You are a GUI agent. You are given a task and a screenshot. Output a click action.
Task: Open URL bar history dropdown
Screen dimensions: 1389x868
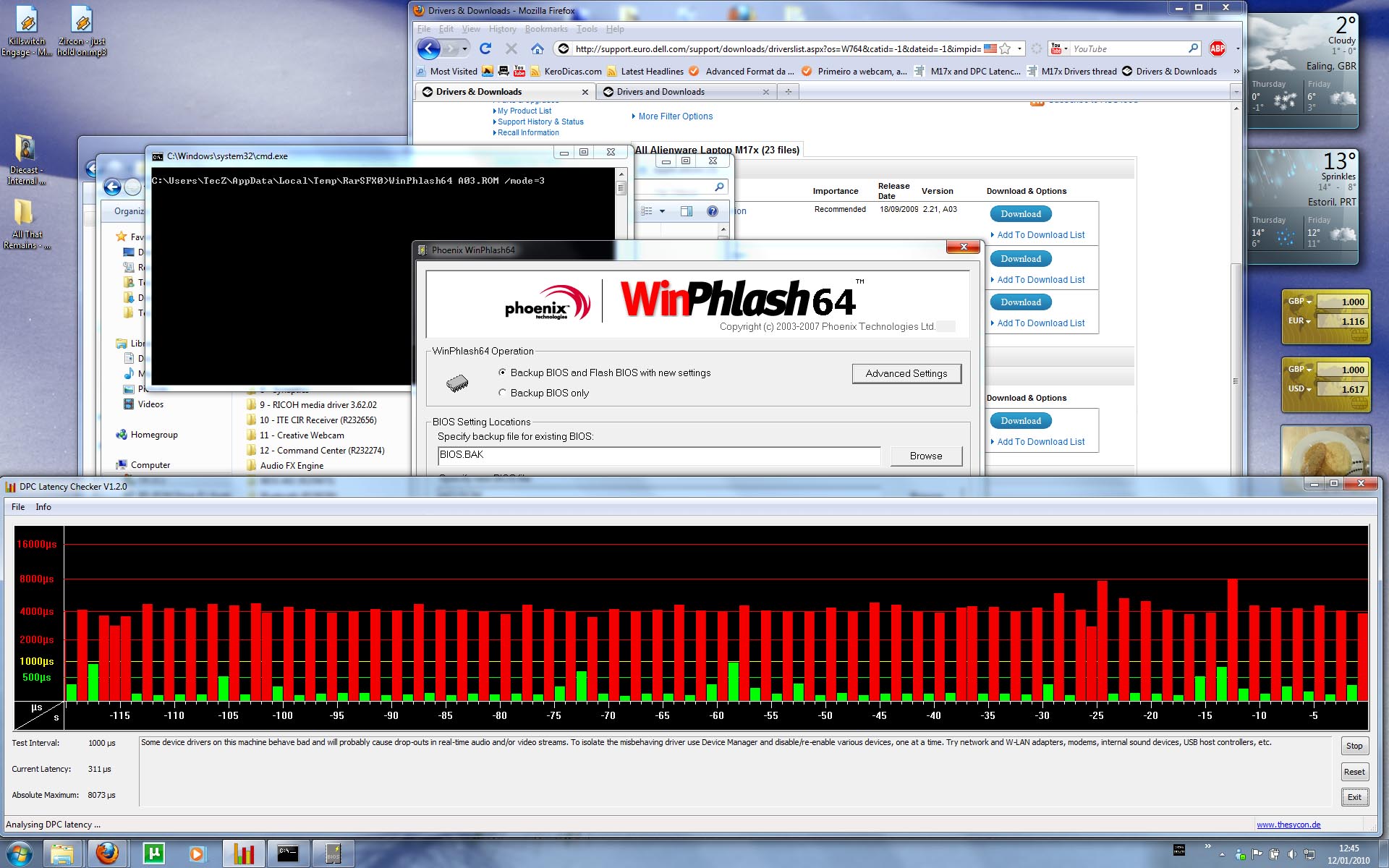click(x=1020, y=48)
